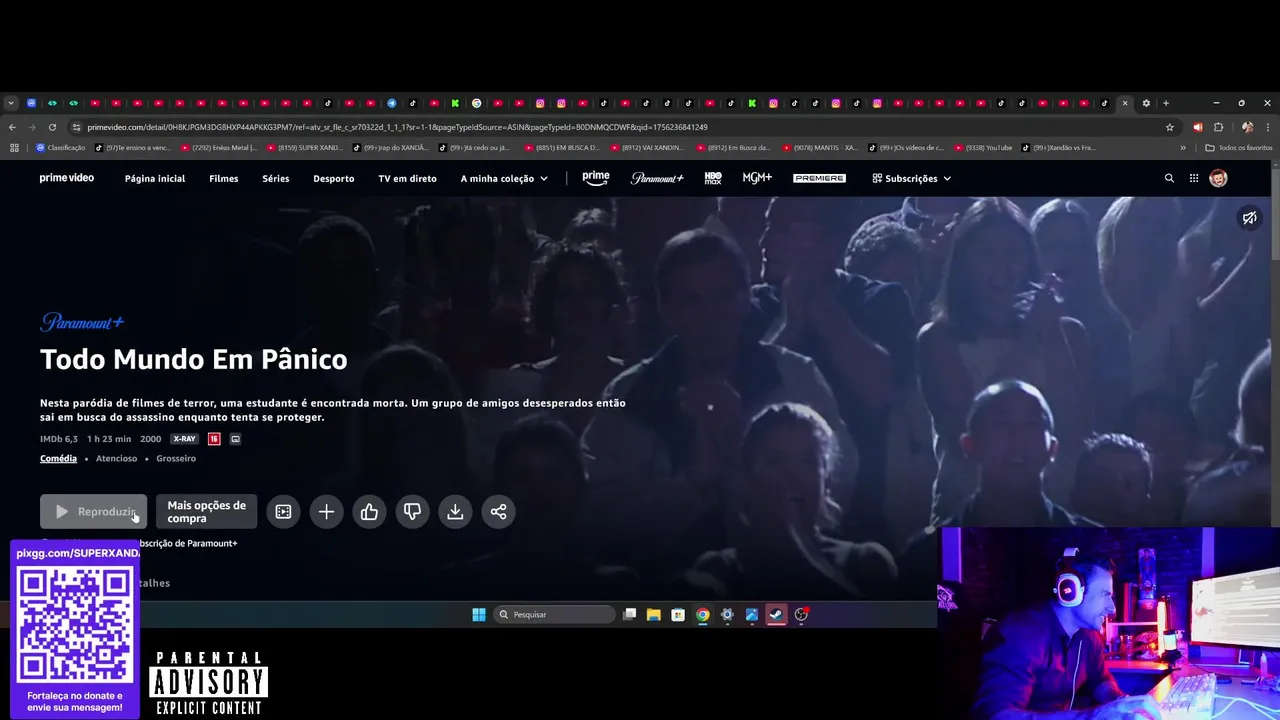Open the Classificação bookmark

pos(60,148)
